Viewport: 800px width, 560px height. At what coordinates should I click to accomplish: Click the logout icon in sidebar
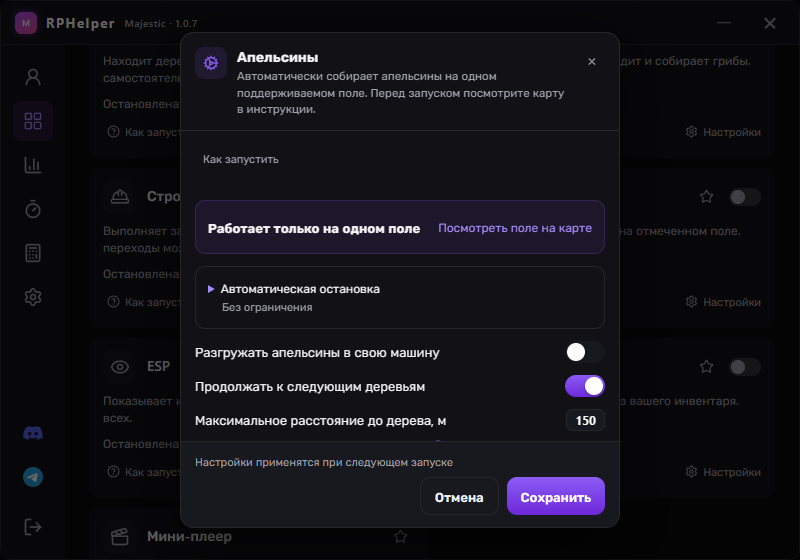click(x=33, y=527)
